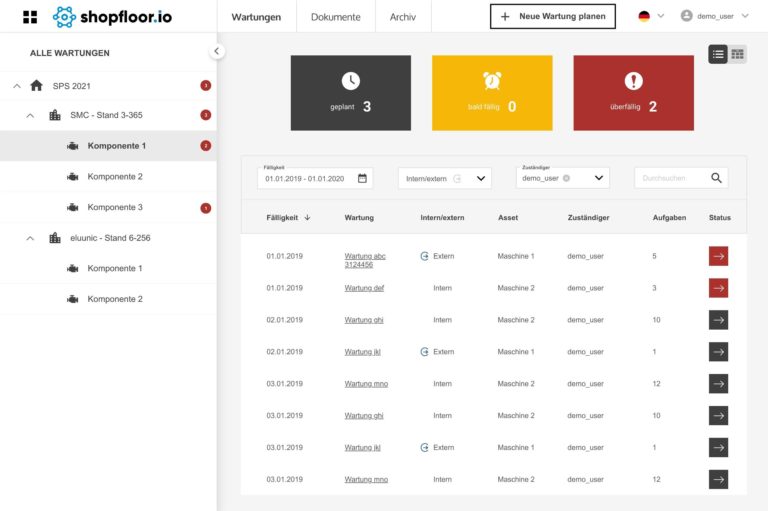768x511 pixels.
Task: Open the app grid menu icon
Action: click(x=29, y=17)
